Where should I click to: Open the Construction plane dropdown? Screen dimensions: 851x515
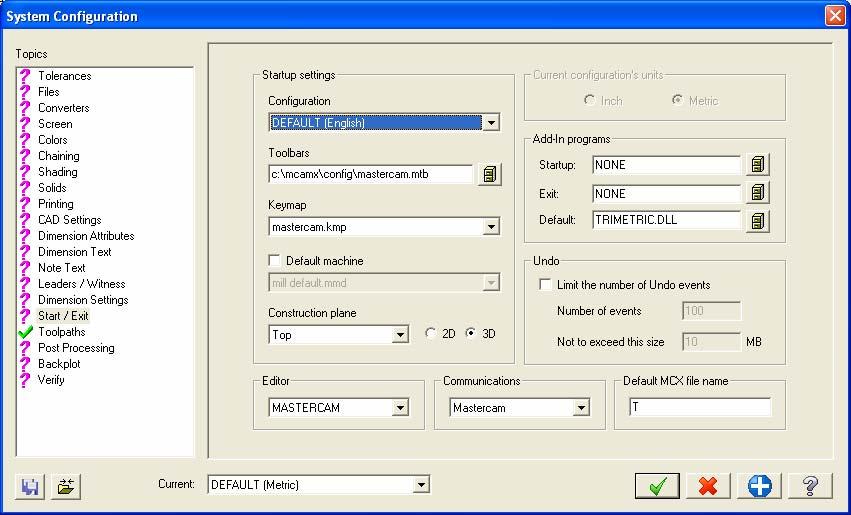tap(401, 335)
